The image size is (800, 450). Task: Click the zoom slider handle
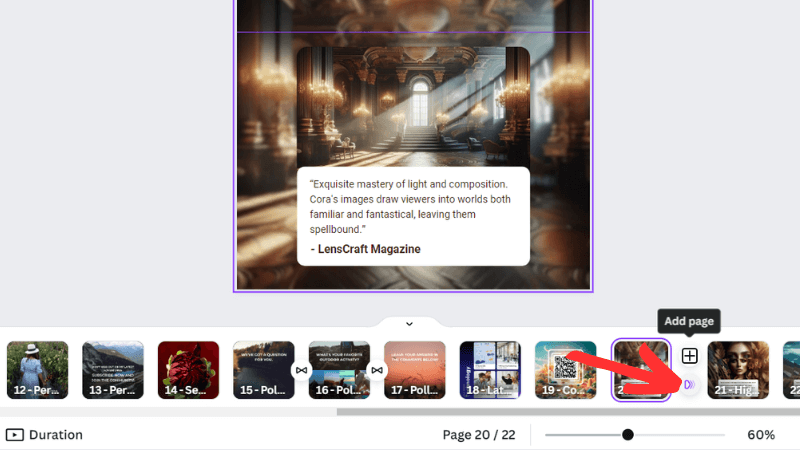pyautogui.click(x=628, y=435)
